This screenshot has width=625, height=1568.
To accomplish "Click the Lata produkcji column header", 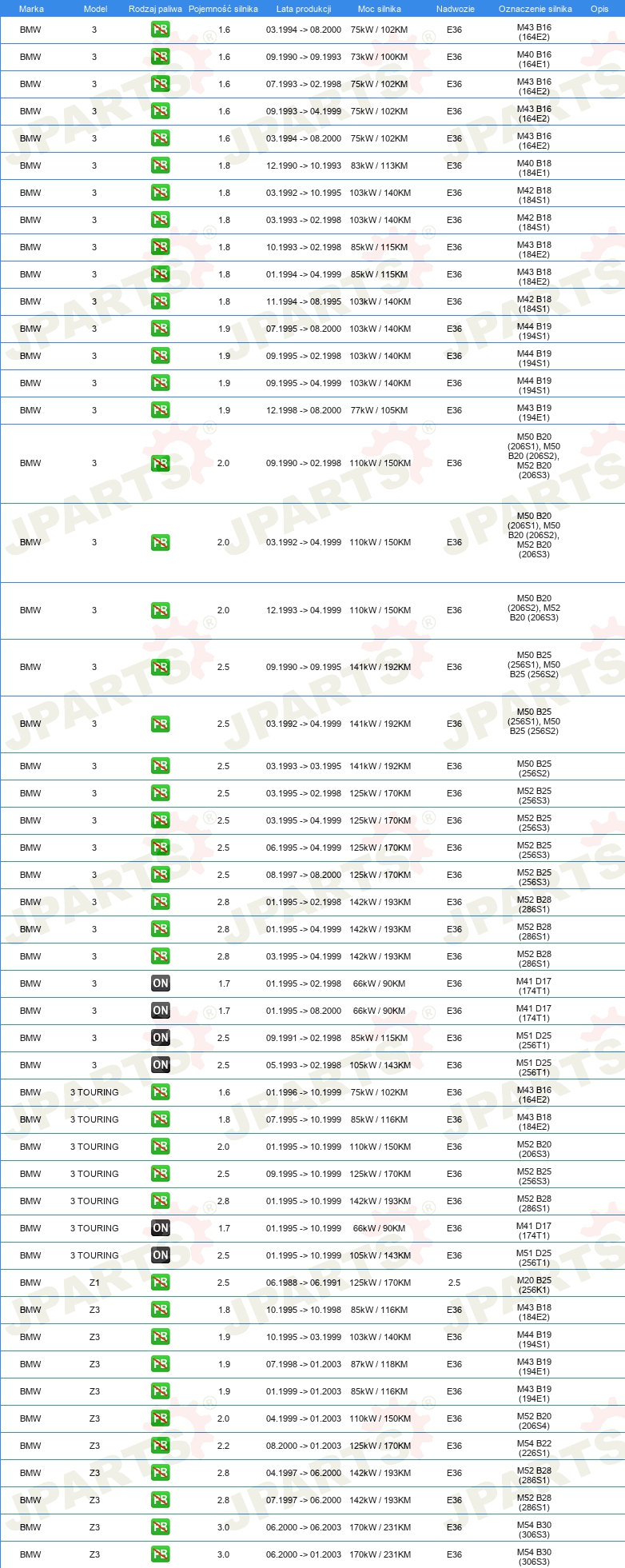I will point(304,9).
